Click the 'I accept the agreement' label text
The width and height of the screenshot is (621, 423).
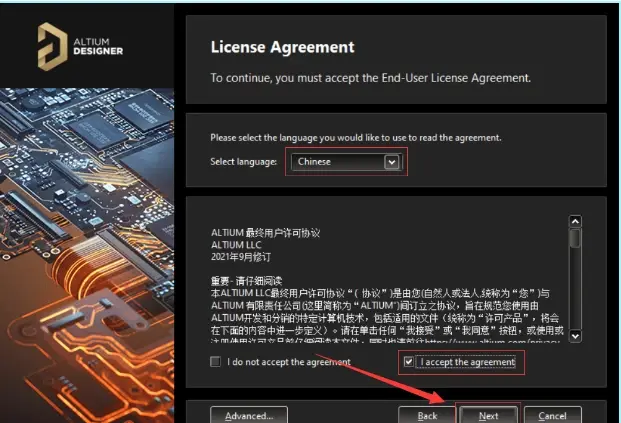[x=467, y=362]
